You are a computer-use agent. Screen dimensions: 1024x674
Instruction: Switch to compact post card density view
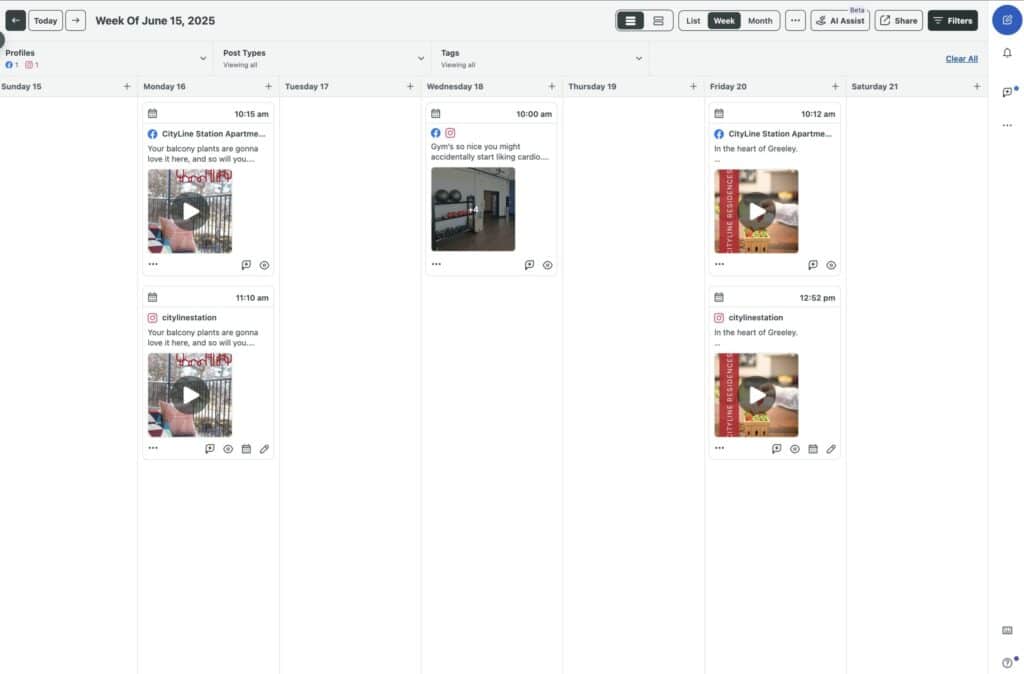(x=658, y=21)
